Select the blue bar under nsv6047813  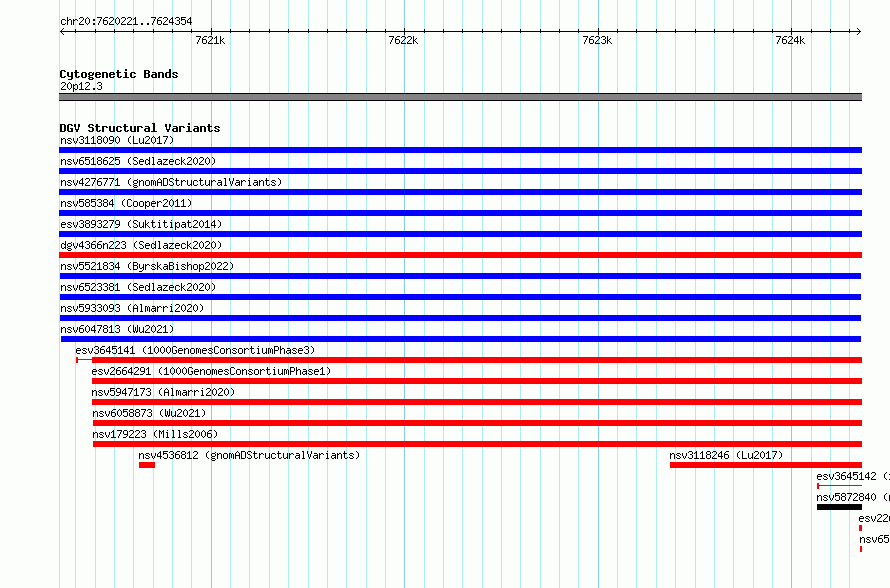click(x=461, y=339)
